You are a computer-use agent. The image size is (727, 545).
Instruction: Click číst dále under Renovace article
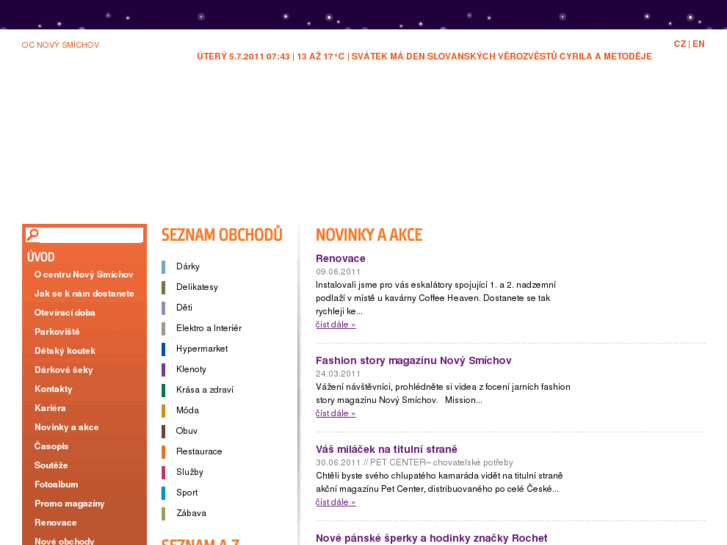coord(336,325)
